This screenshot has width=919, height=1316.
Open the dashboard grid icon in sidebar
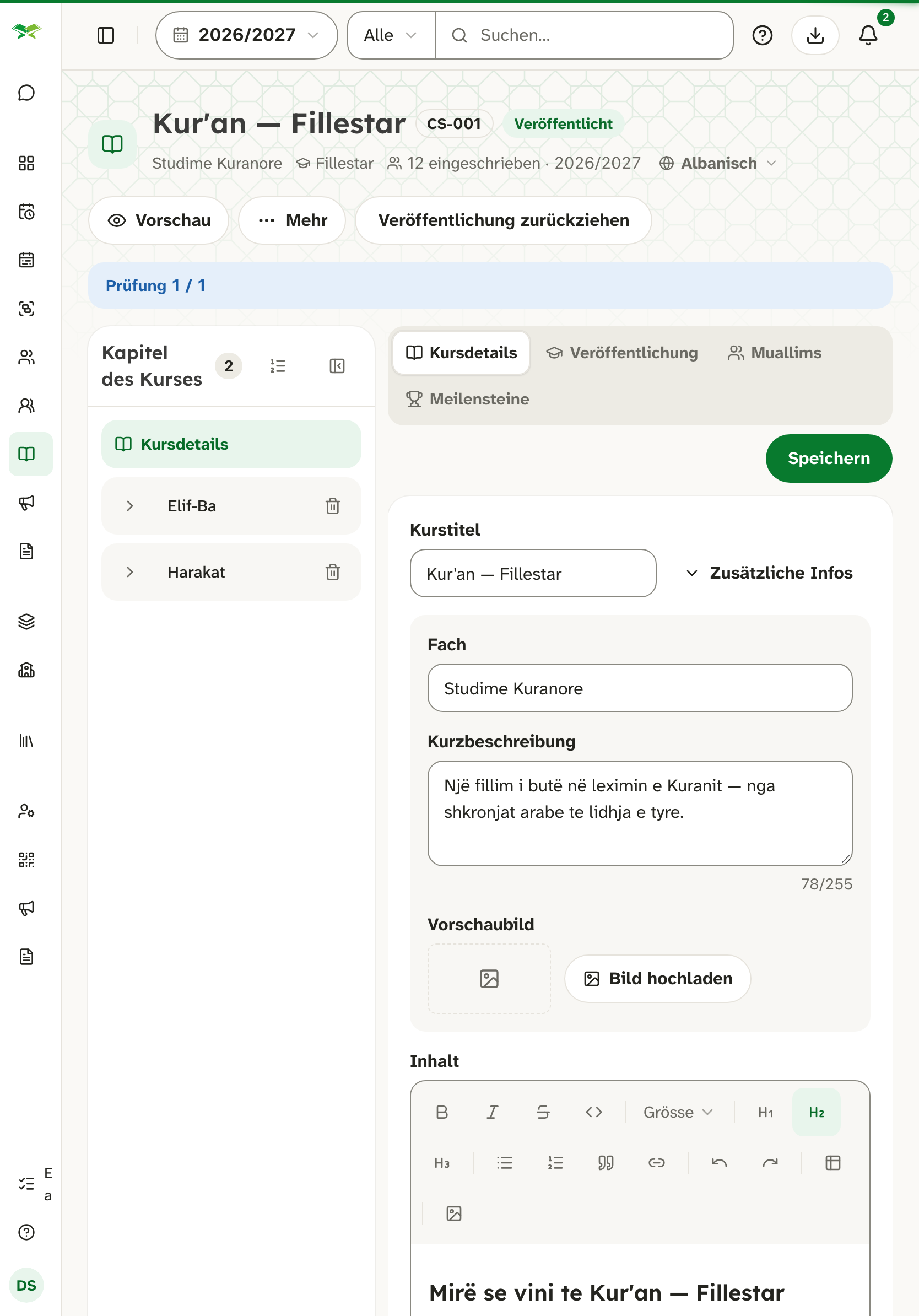26,163
